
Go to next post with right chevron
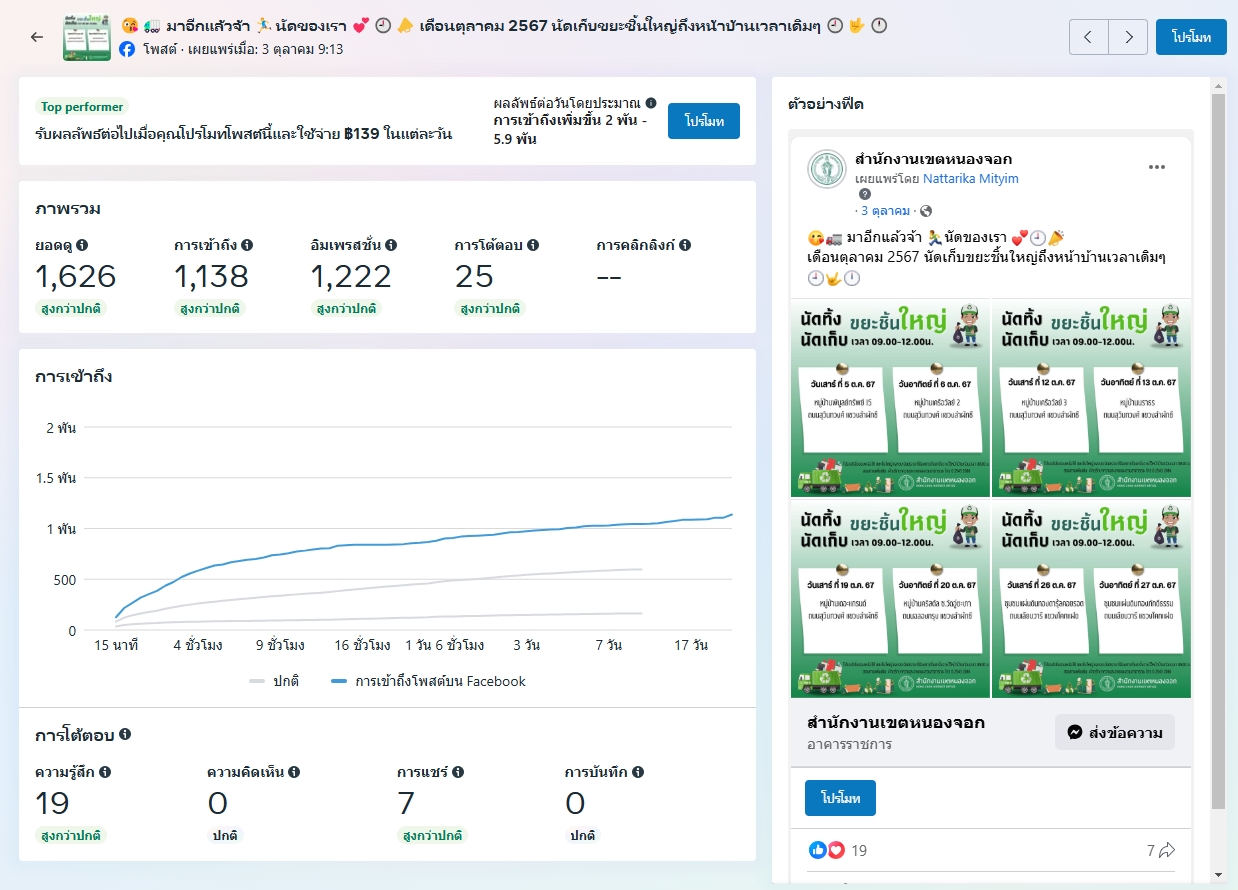[x=1128, y=37]
